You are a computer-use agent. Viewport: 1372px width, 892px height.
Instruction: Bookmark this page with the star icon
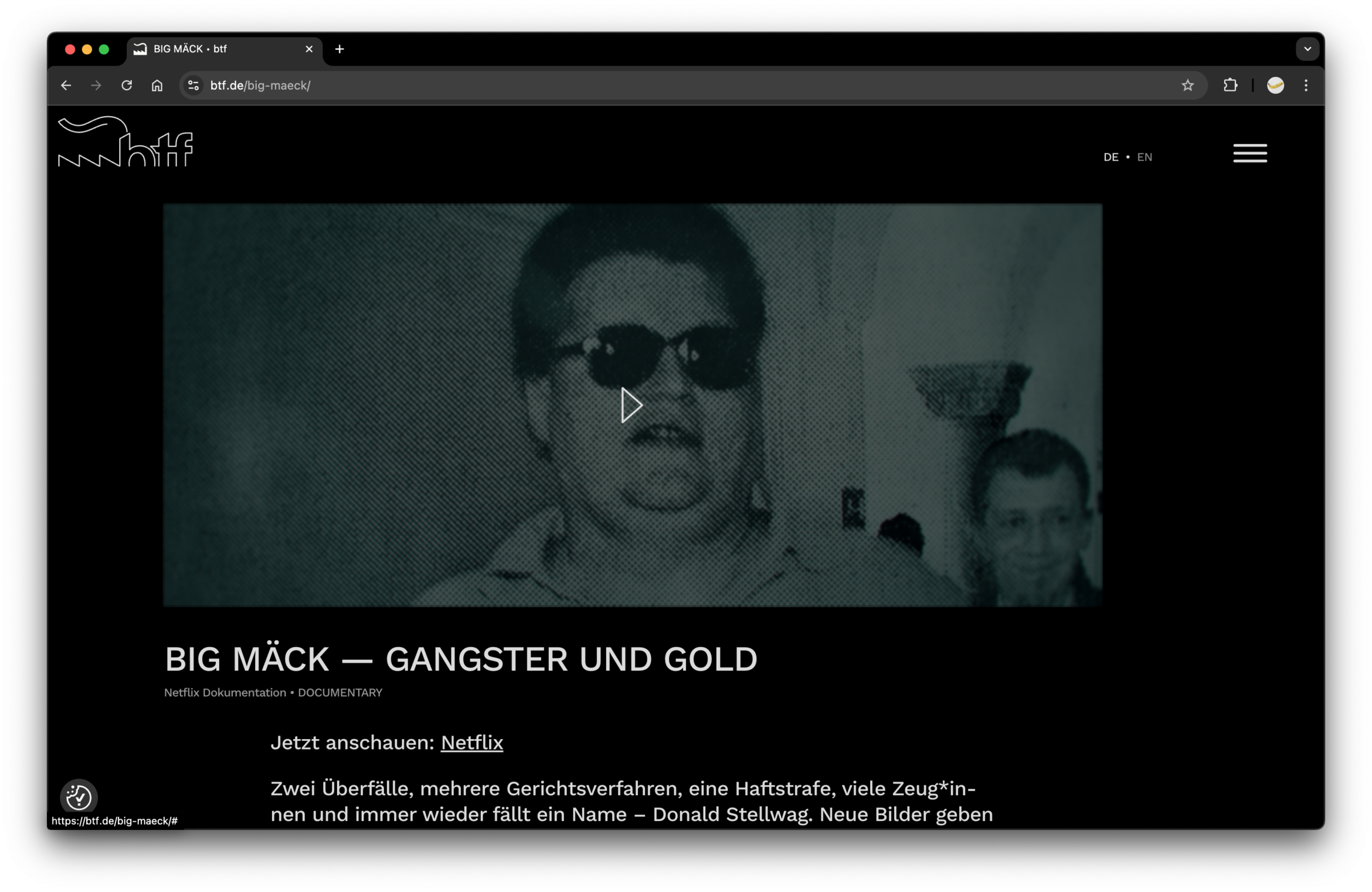click(x=1187, y=86)
